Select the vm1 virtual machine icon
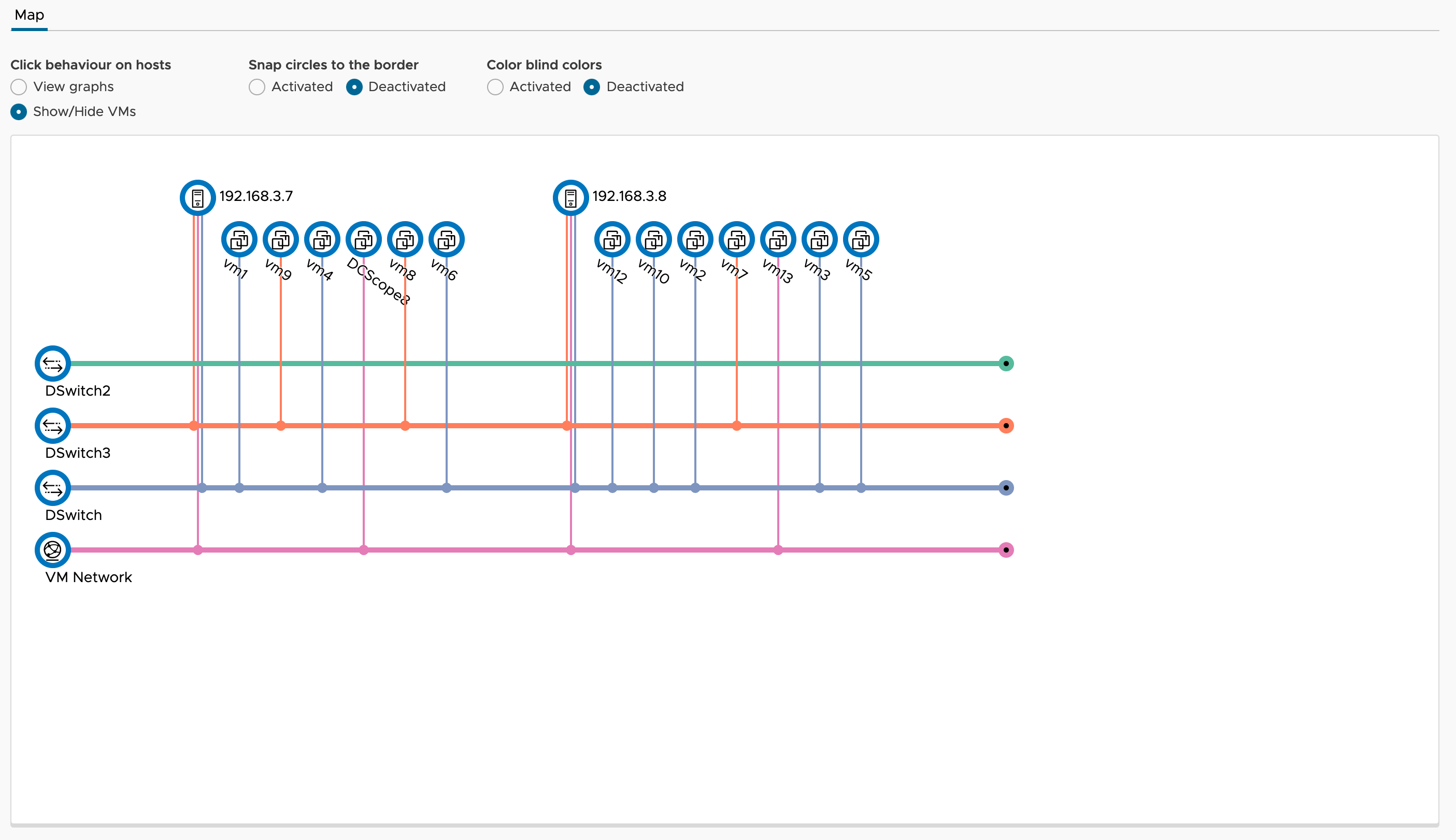 tap(239, 239)
